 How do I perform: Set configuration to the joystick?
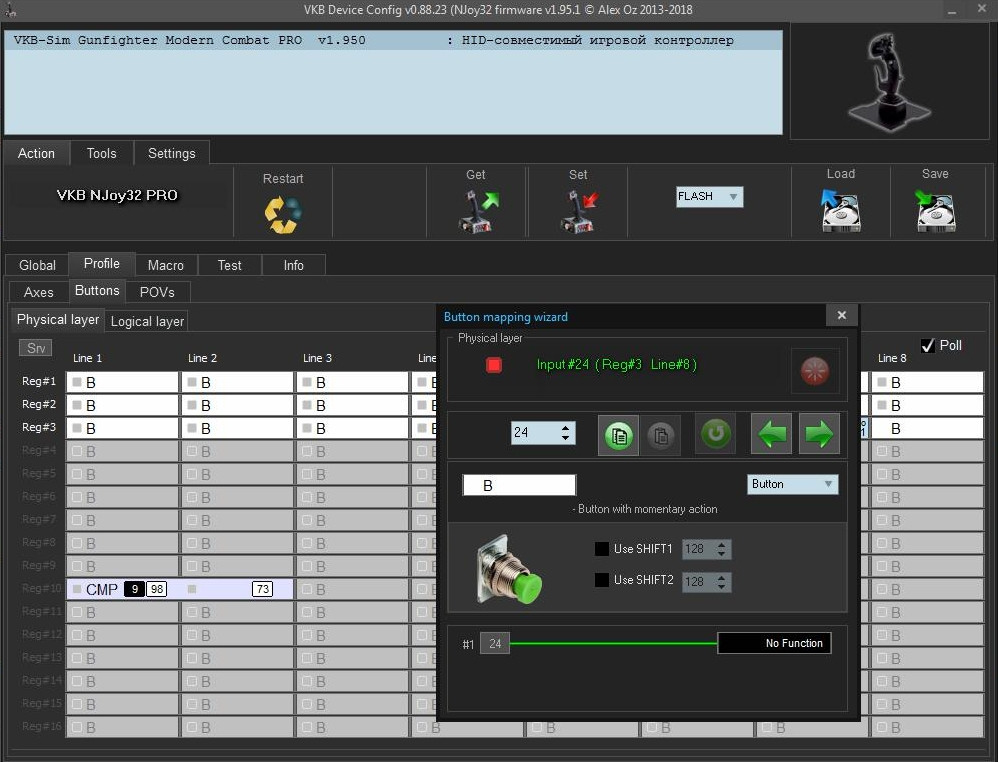(x=579, y=212)
